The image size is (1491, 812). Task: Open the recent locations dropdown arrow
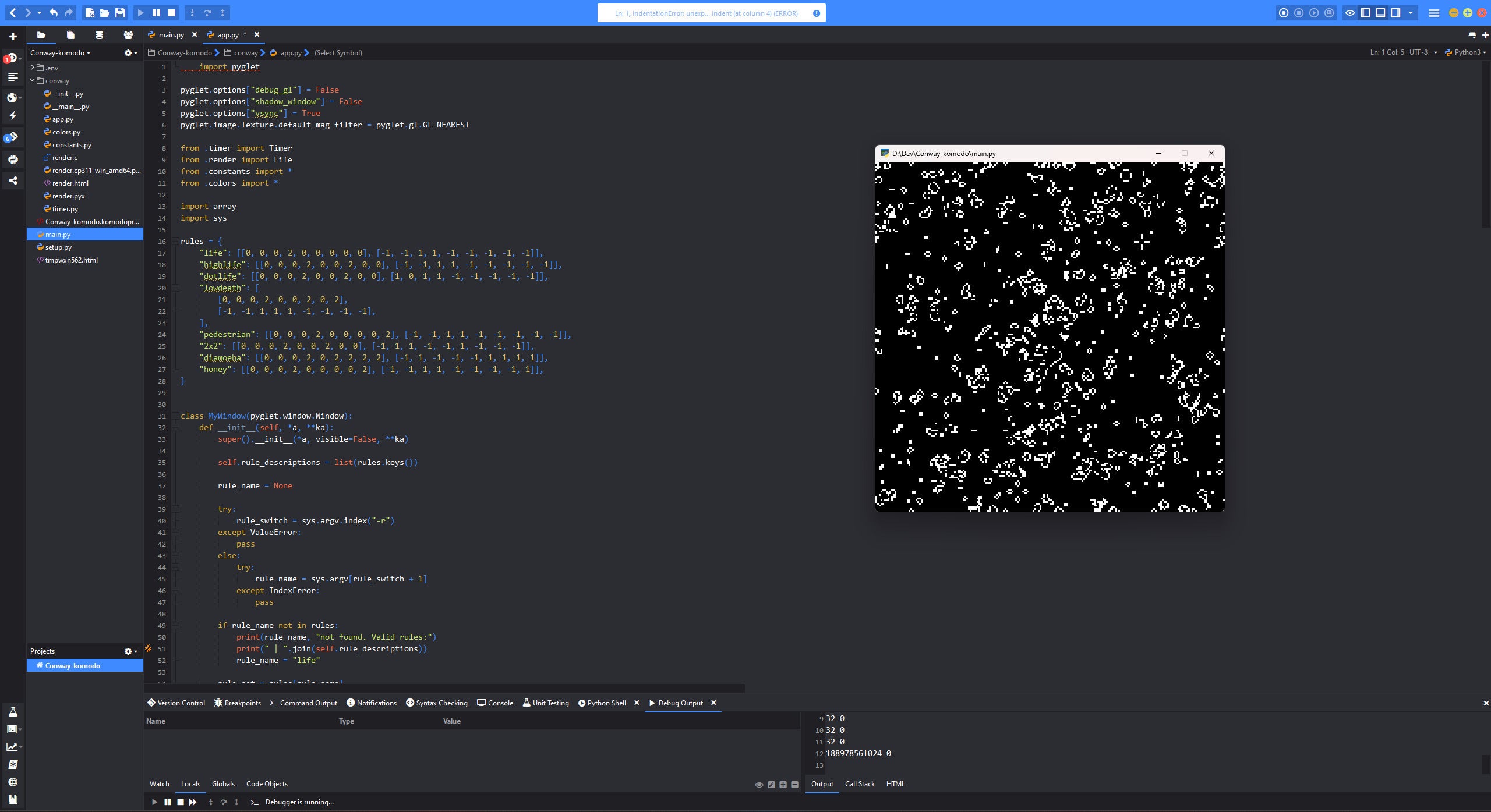tap(39, 13)
